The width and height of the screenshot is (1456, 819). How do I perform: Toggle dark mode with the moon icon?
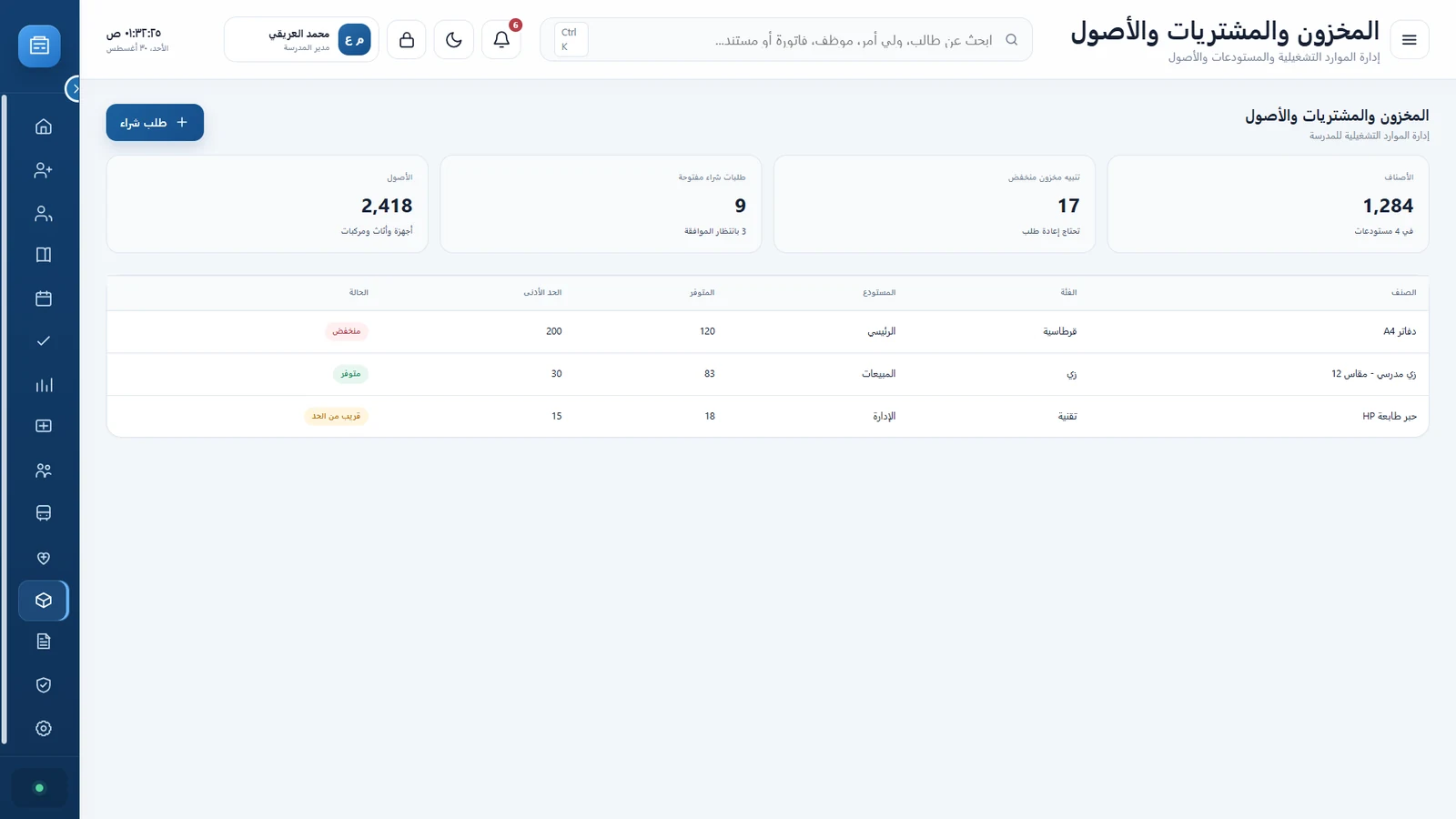pyautogui.click(x=454, y=40)
